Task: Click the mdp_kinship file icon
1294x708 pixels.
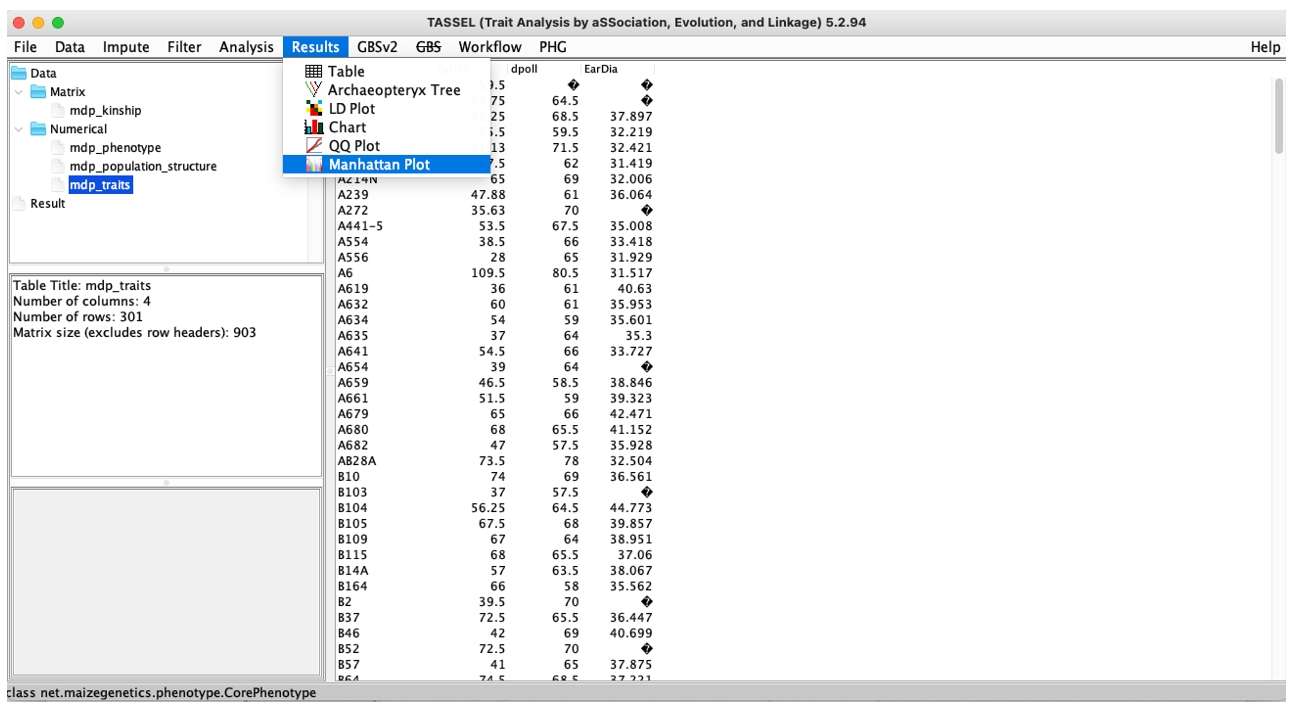Action: (58, 110)
